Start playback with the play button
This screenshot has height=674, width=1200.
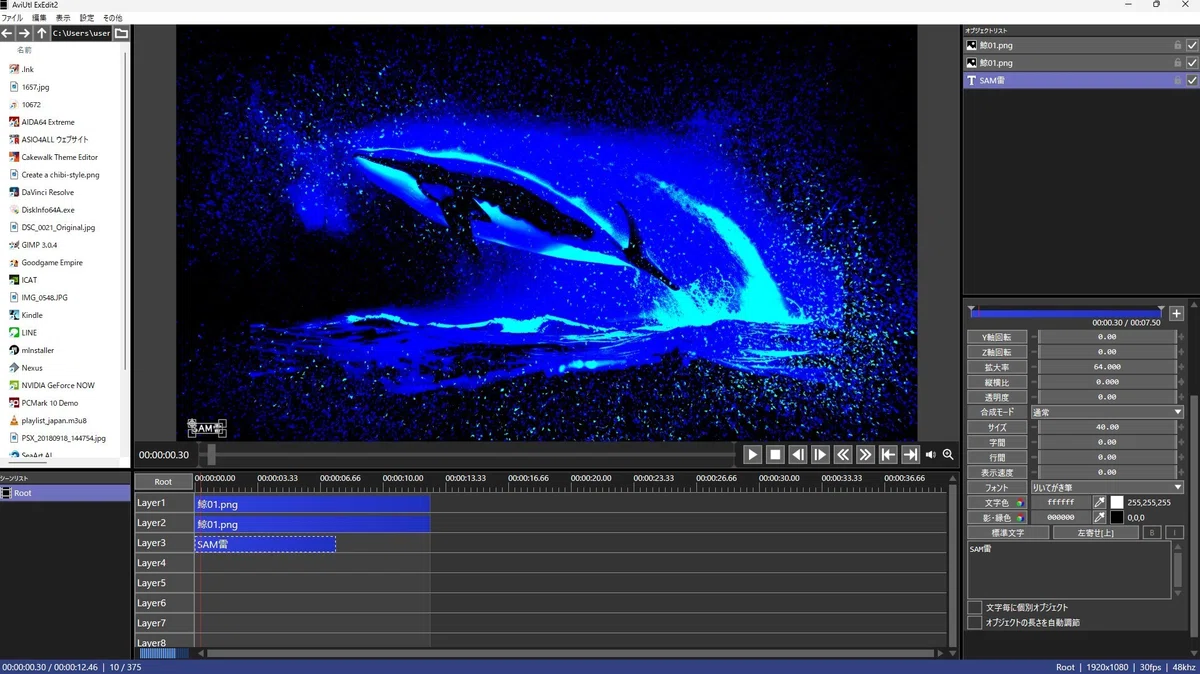(x=753, y=455)
